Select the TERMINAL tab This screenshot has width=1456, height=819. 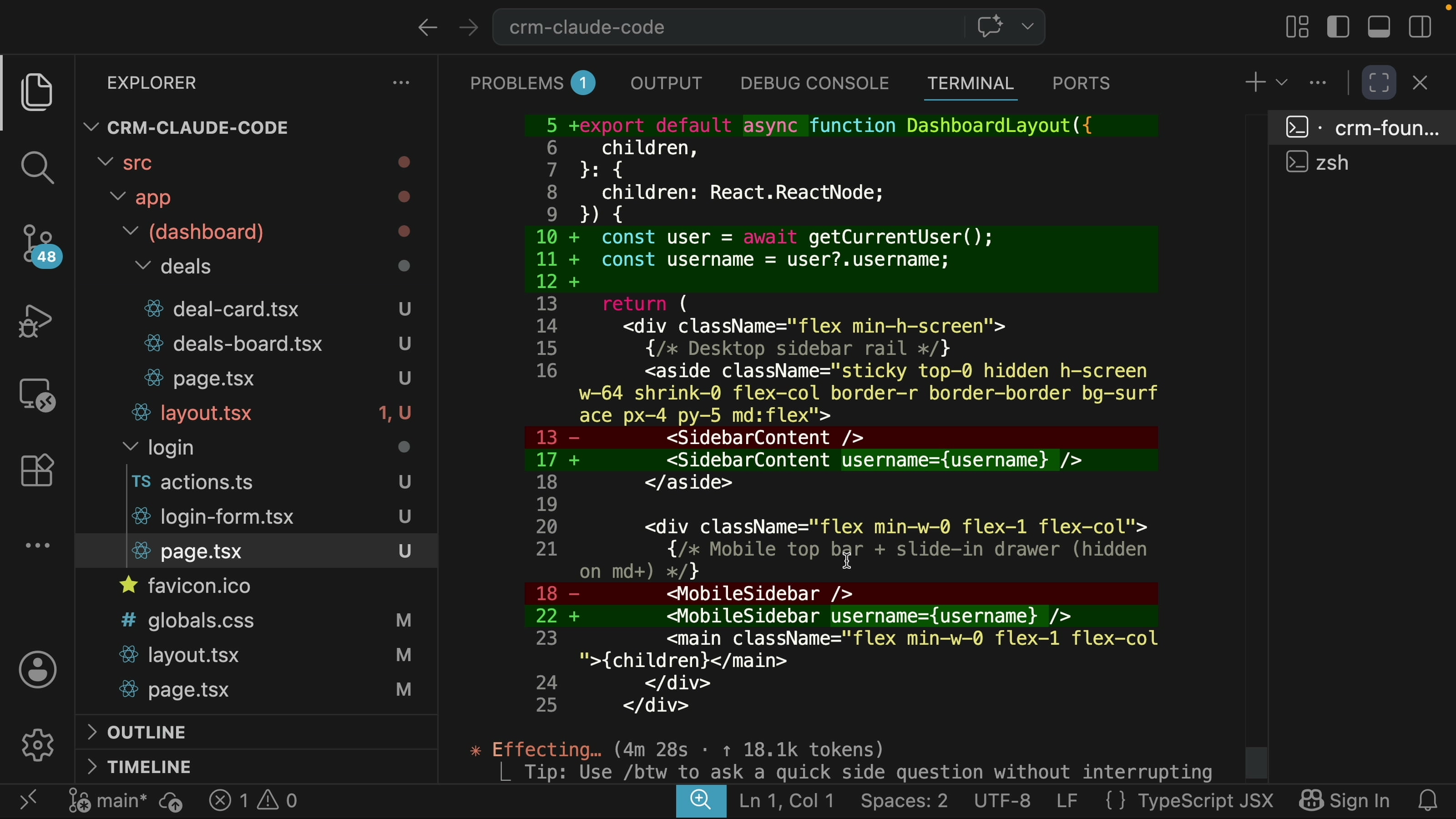pyautogui.click(x=971, y=84)
